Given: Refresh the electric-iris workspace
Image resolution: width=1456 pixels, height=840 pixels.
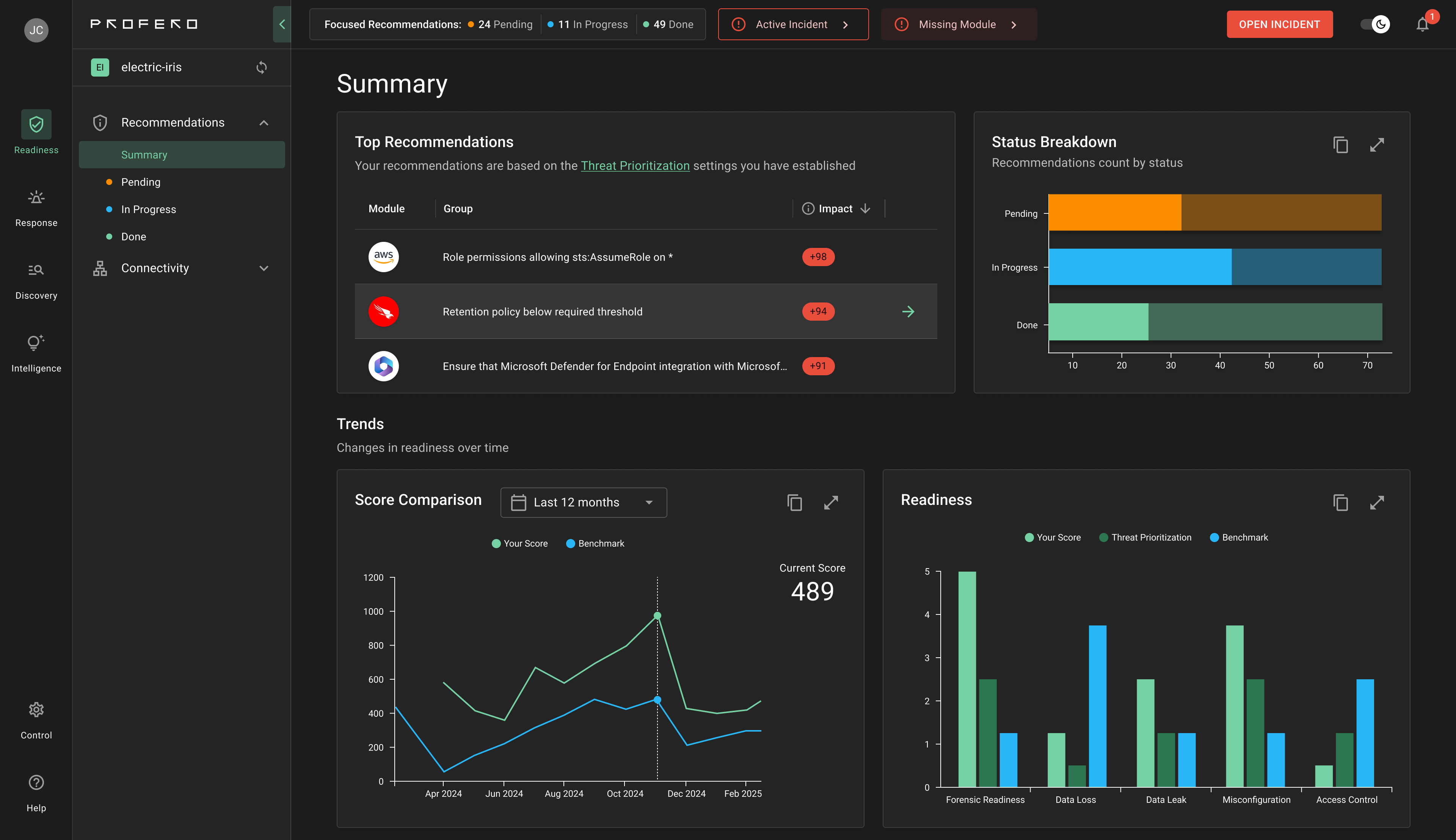Looking at the screenshot, I should click(261, 67).
